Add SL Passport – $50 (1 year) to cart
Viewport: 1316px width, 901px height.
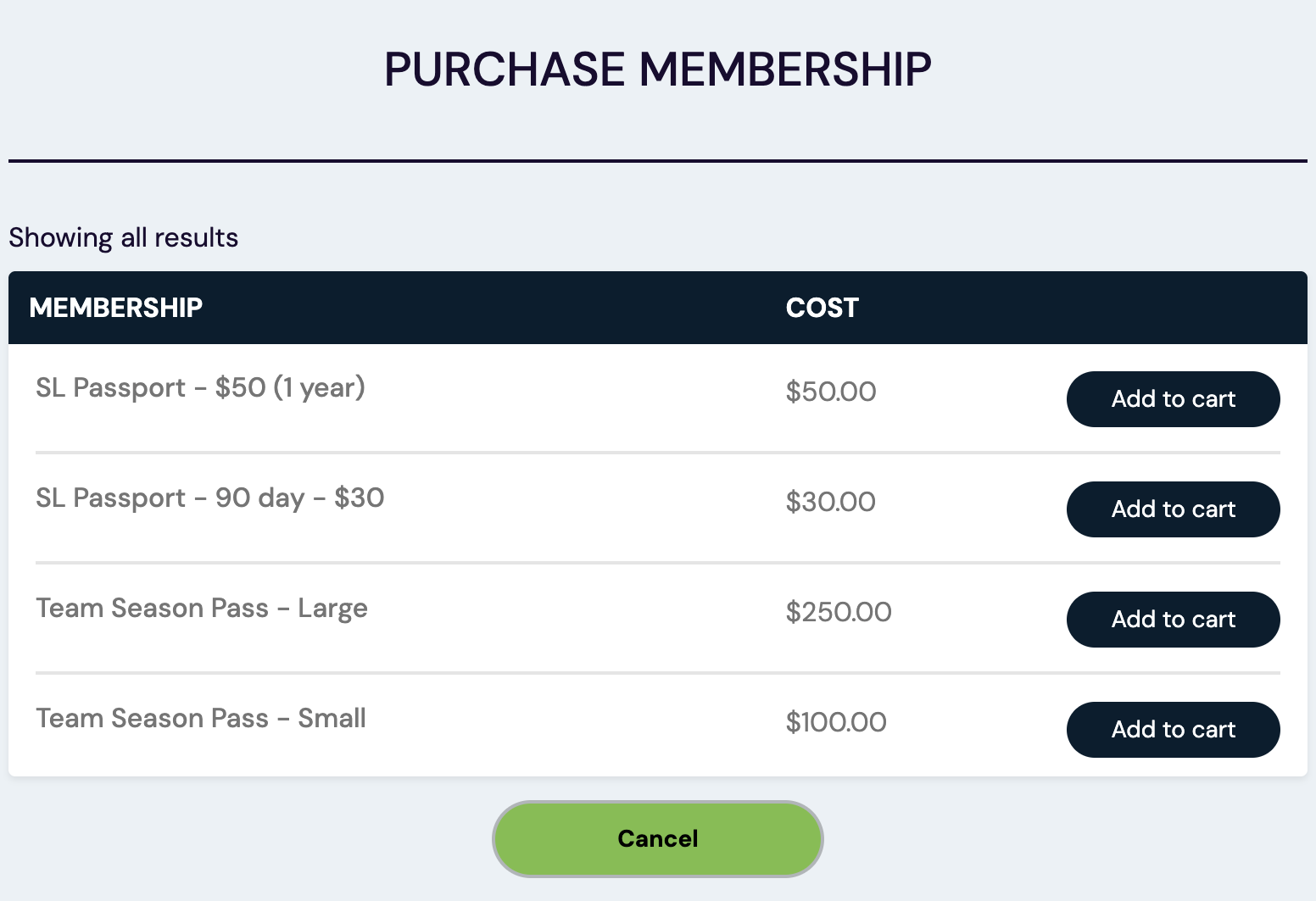point(1173,398)
